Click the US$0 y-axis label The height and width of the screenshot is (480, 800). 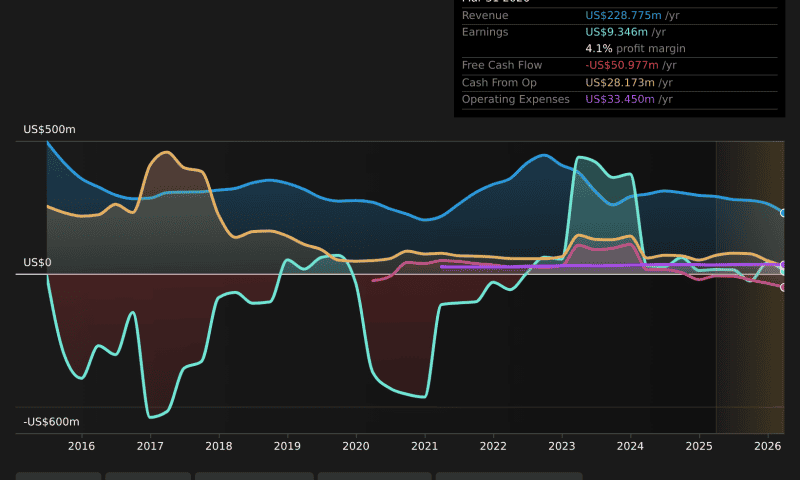(37, 263)
